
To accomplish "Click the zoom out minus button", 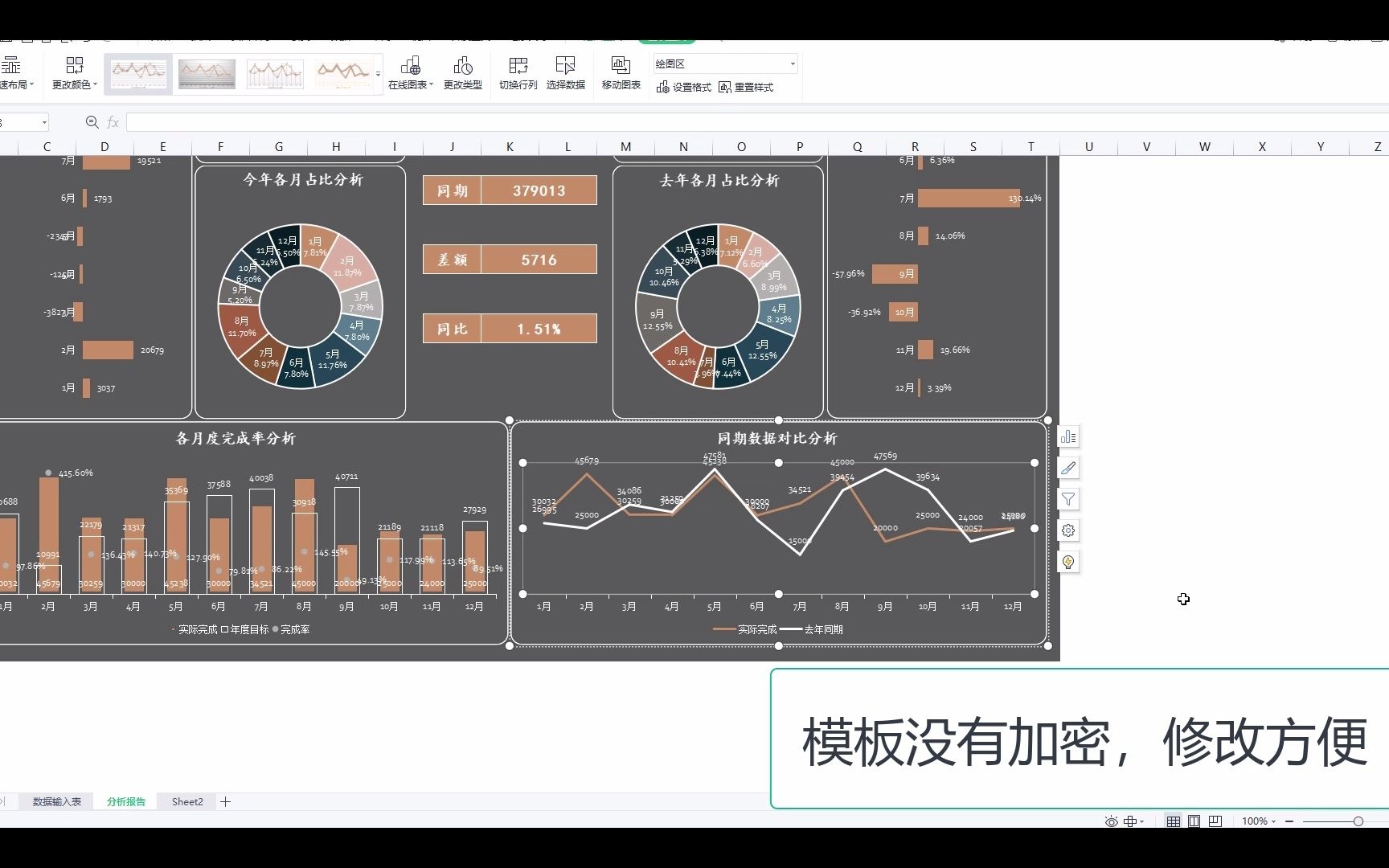I will tap(1289, 821).
